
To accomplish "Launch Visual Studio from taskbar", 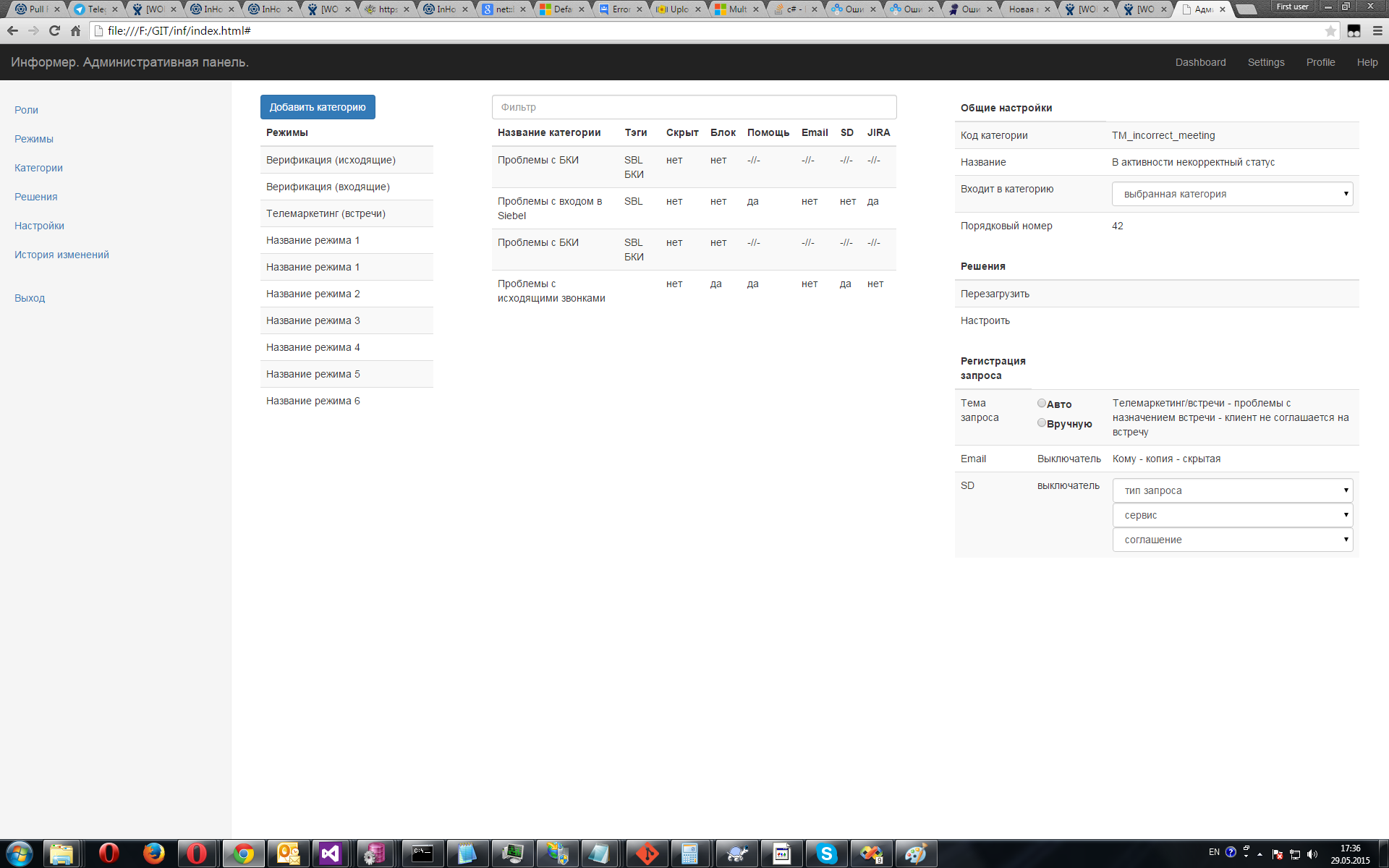I will tap(331, 854).
